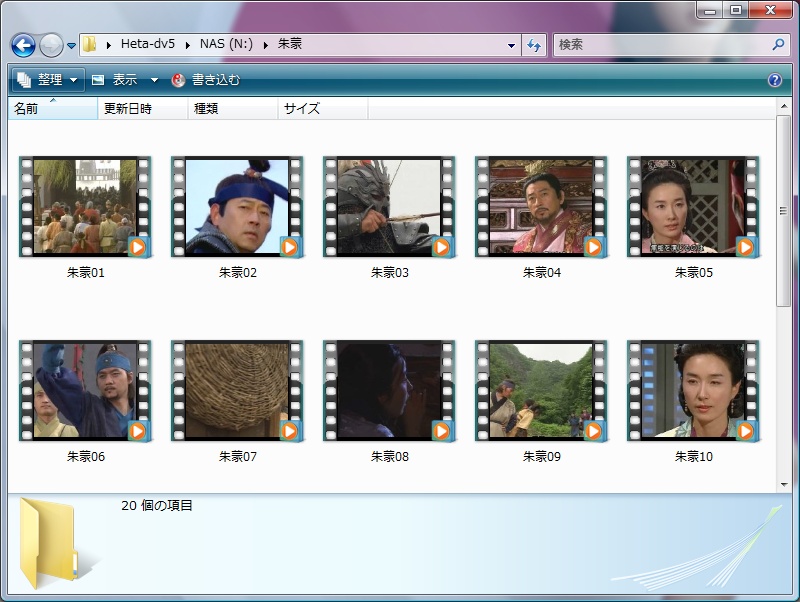800x602 pixels.
Task: Click the 表示 views button
Action: pos(116,80)
